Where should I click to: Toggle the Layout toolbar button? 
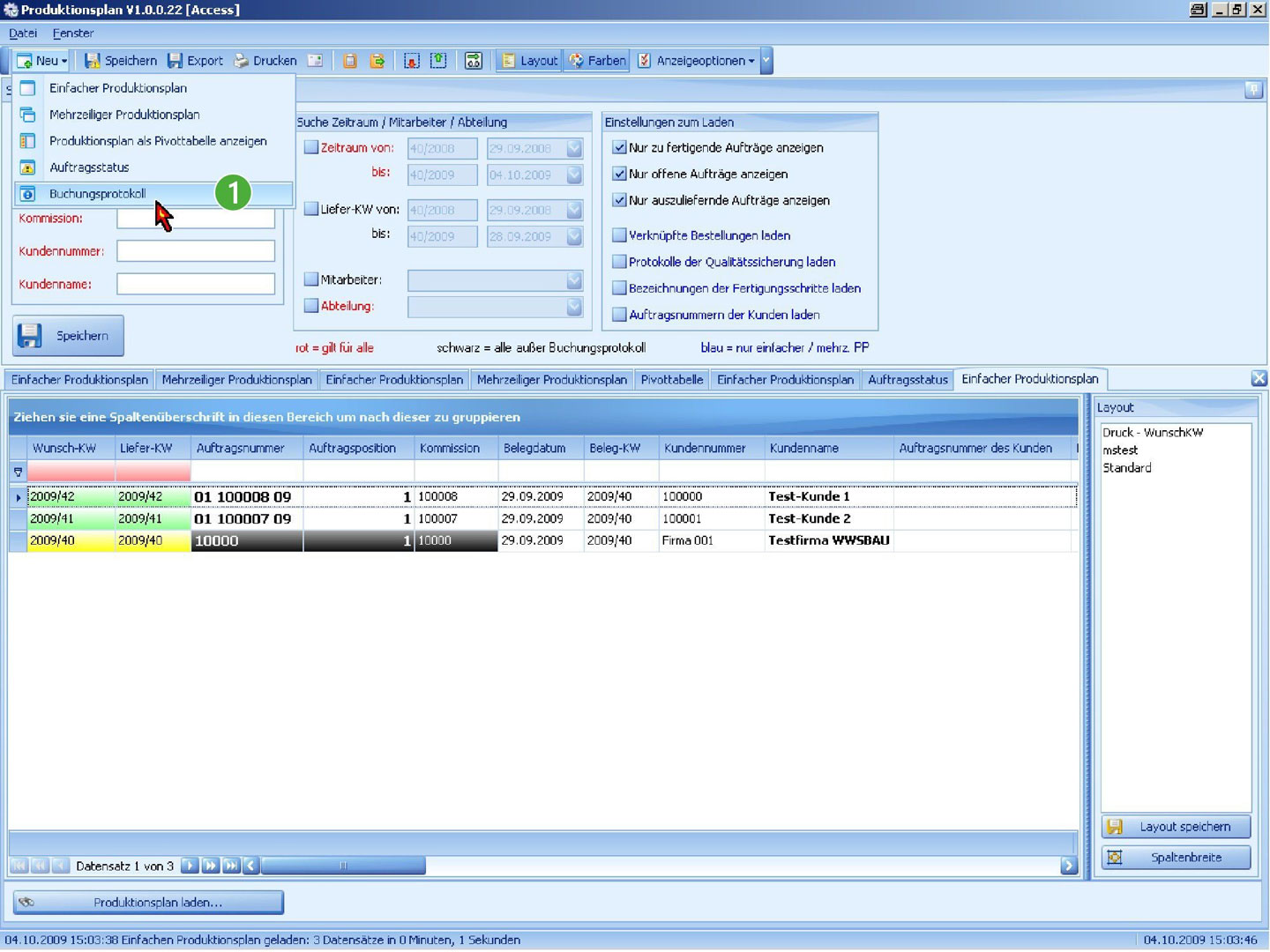click(x=529, y=61)
